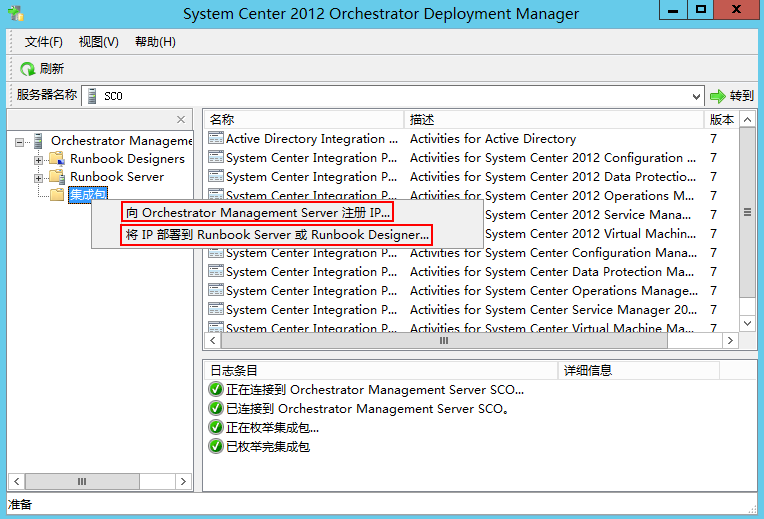Click the green Refresh icon in toolbar
This screenshot has width=764, height=519.
[x=27, y=69]
